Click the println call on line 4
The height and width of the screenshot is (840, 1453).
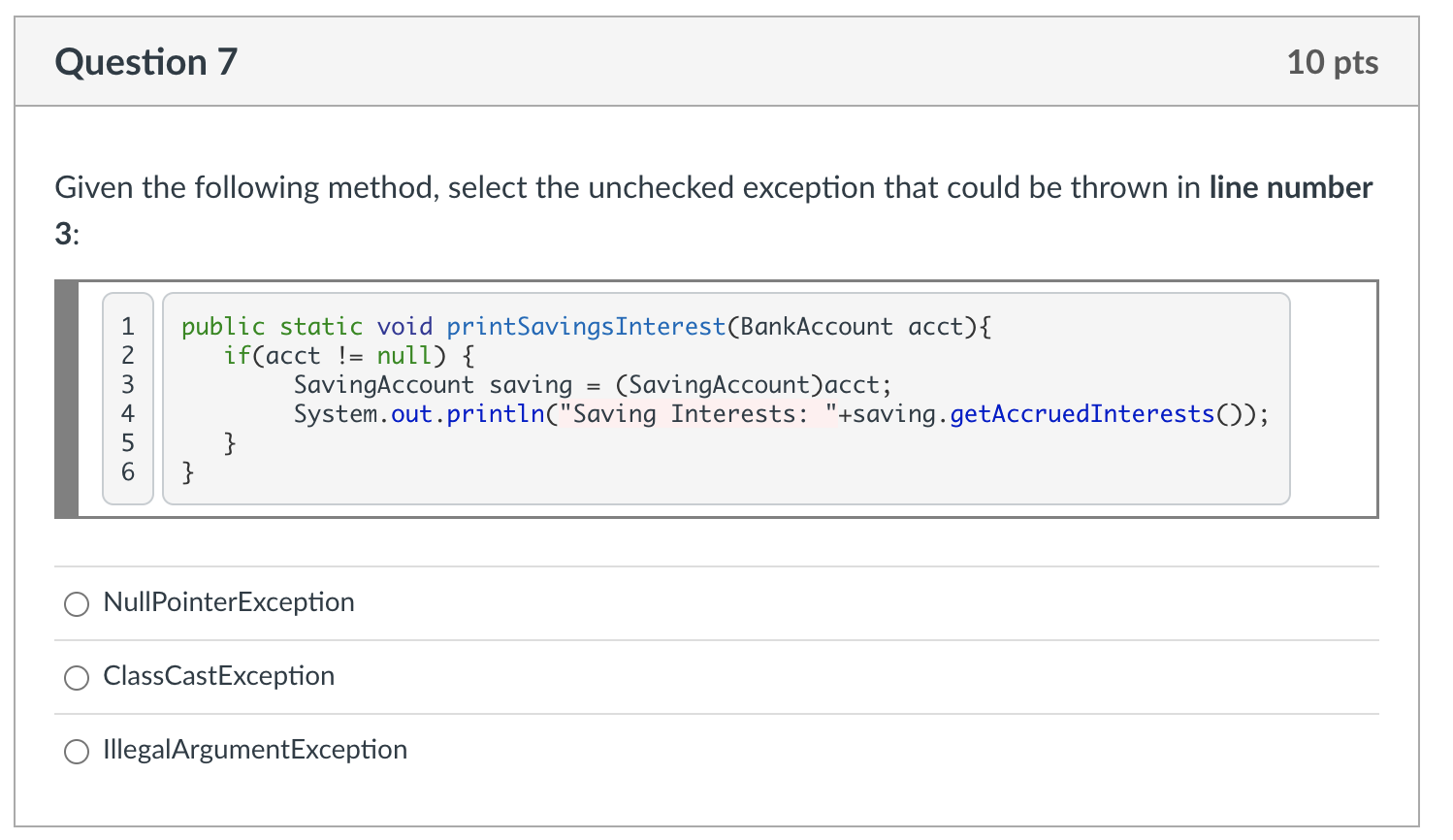coord(496,414)
